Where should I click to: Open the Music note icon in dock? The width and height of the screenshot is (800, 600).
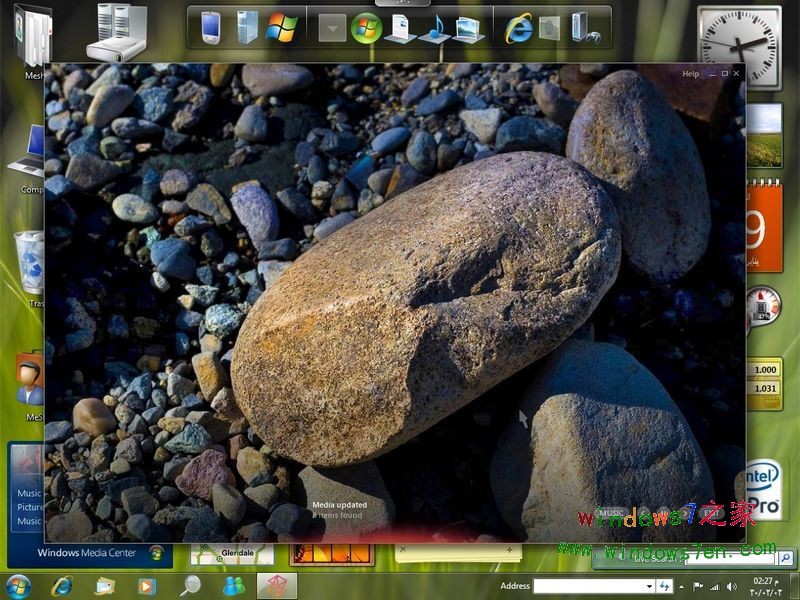(x=434, y=28)
